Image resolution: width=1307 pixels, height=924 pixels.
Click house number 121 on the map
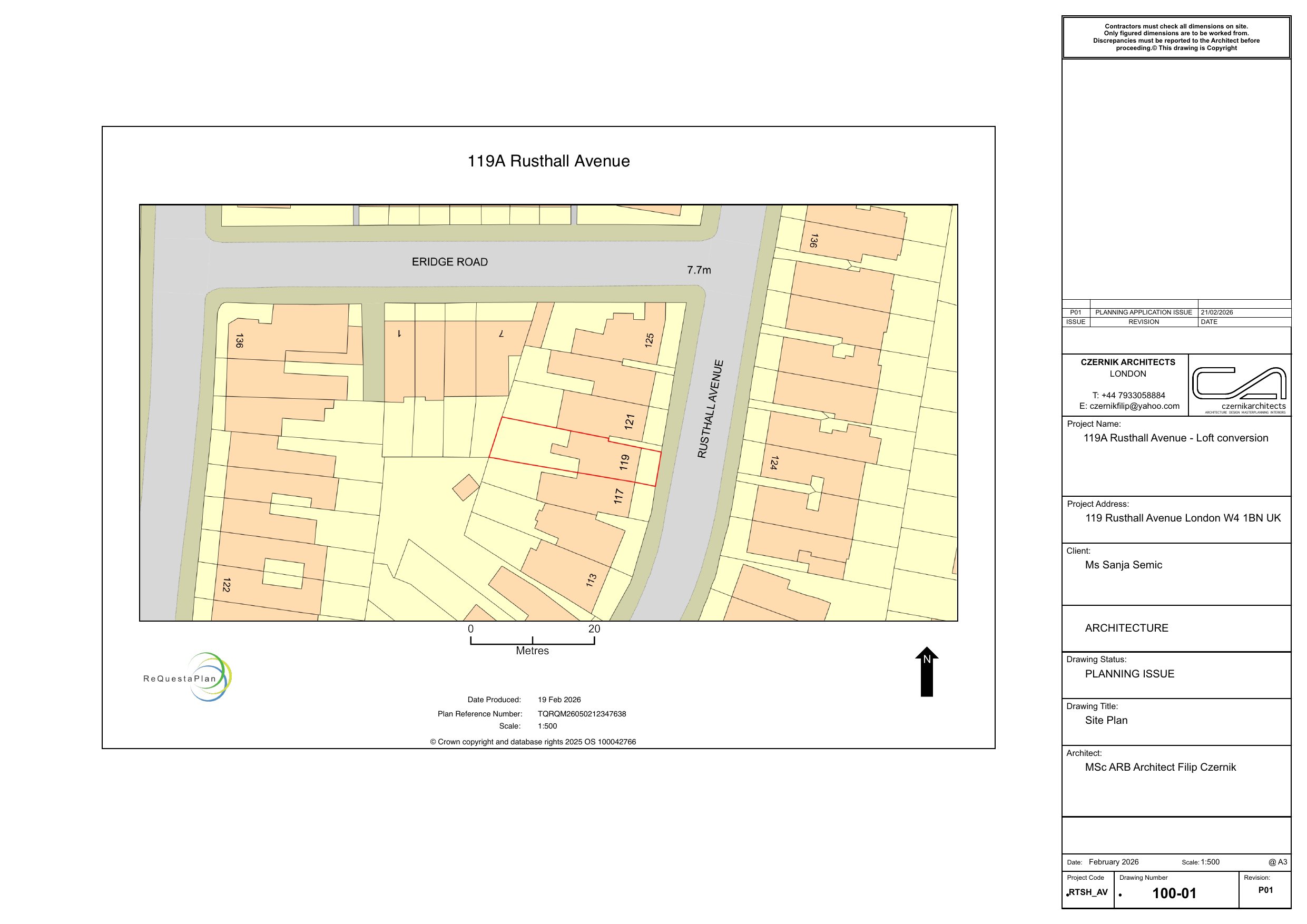click(629, 422)
